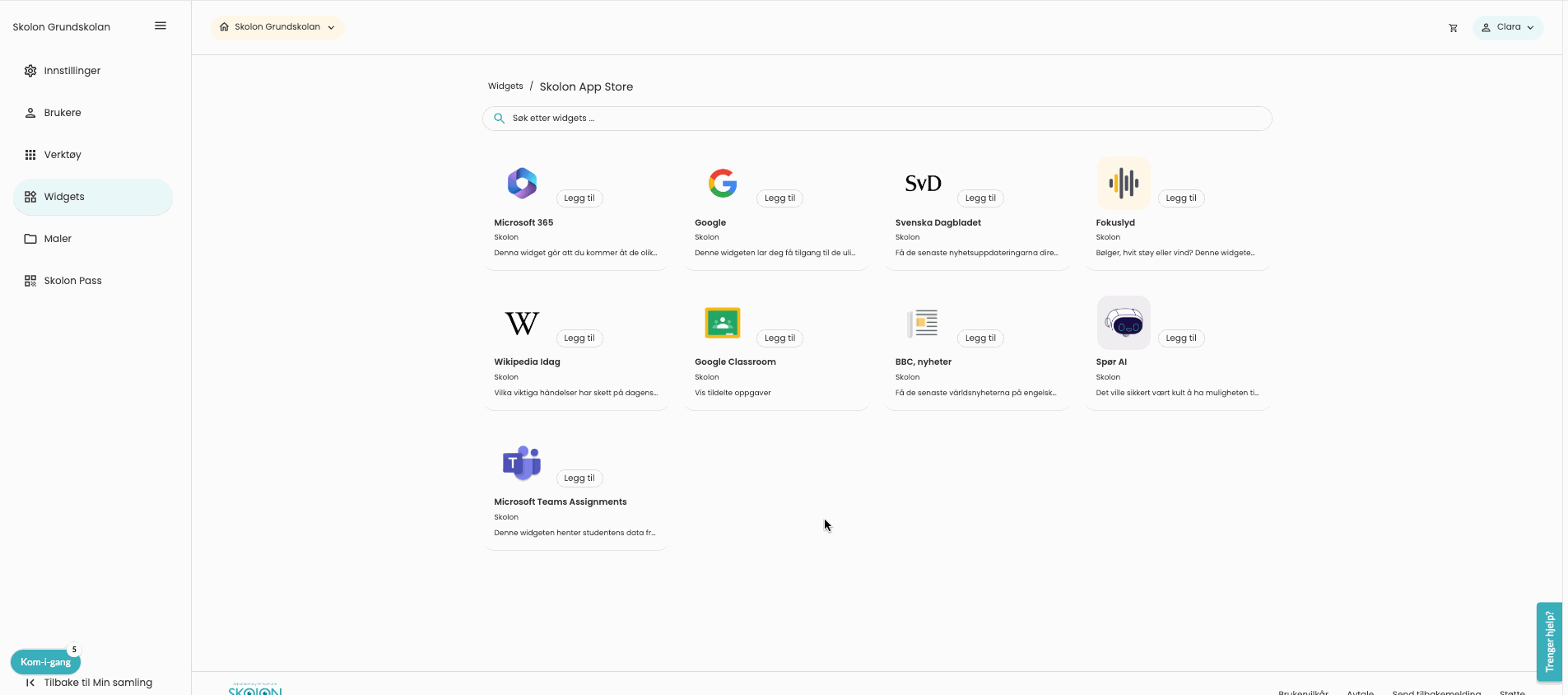Collapse sidebar with hamburger menu icon
This screenshot has width=1568, height=695.
(x=161, y=26)
